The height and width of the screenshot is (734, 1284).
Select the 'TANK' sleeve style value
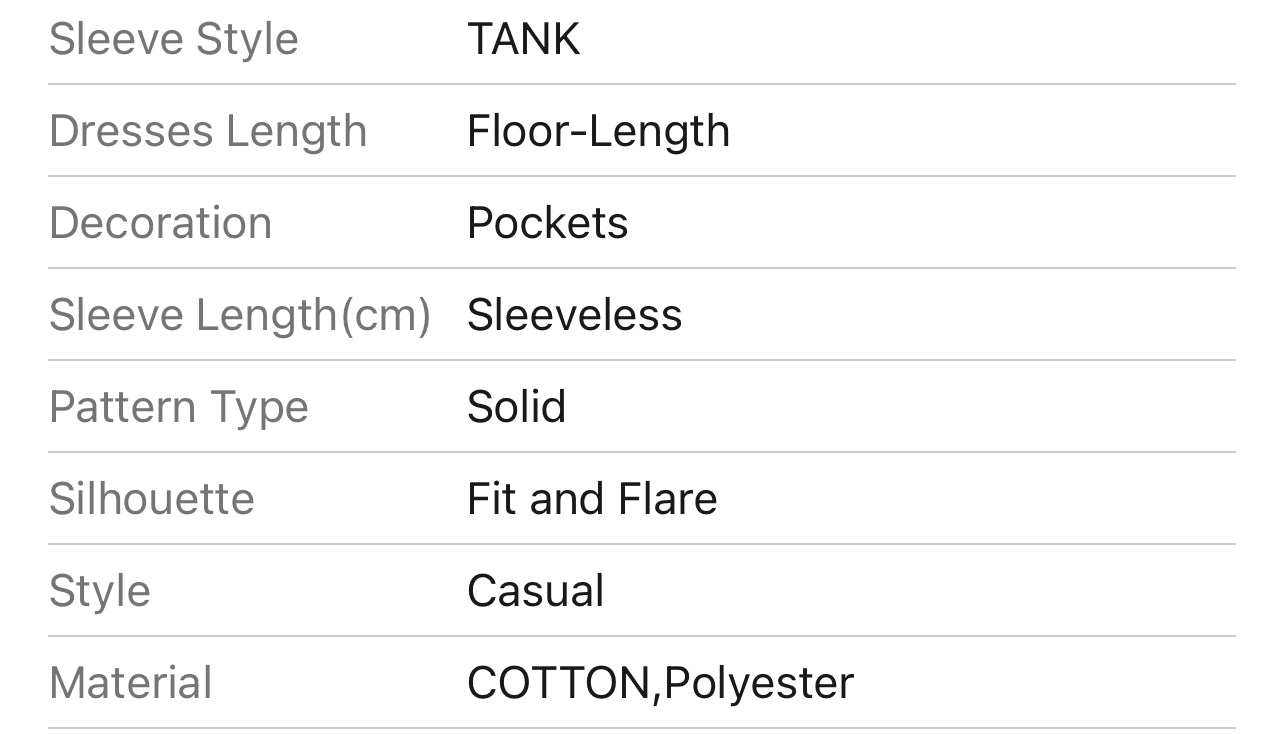523,40
